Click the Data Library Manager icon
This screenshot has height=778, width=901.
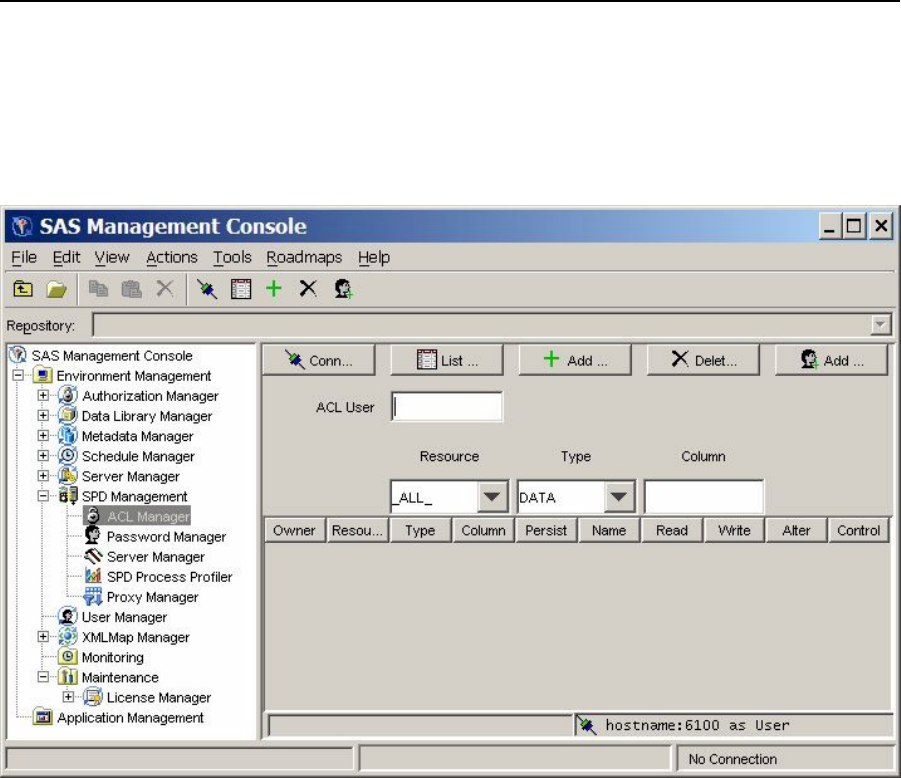(68, 415)
